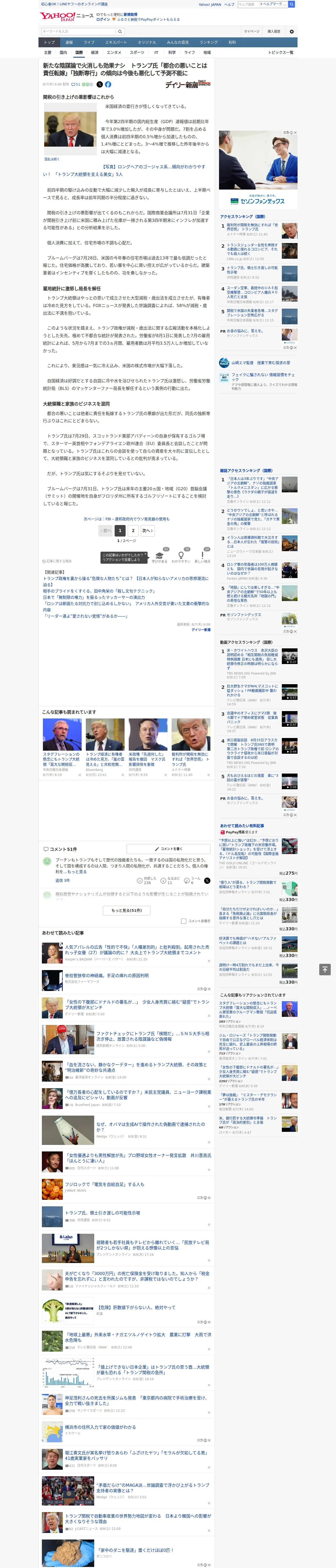Toggle コメント非表示 checkbox
This screenshot has width=336, height=1568.
pos(183,921)
